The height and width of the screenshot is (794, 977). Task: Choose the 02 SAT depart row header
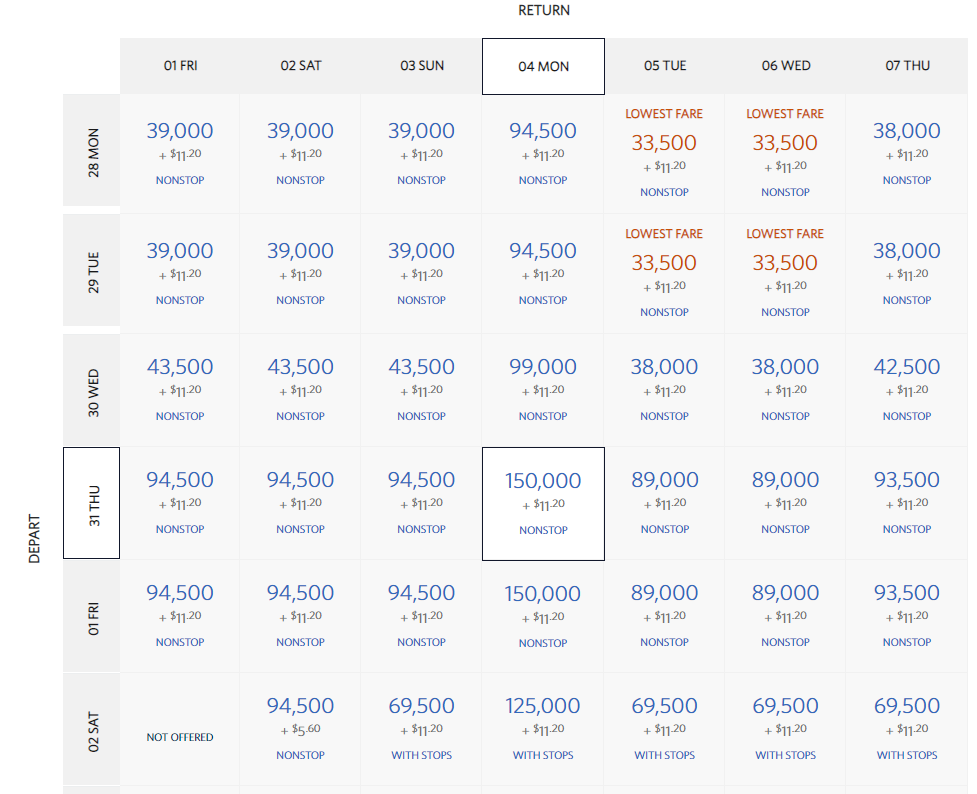coord(92,730)
